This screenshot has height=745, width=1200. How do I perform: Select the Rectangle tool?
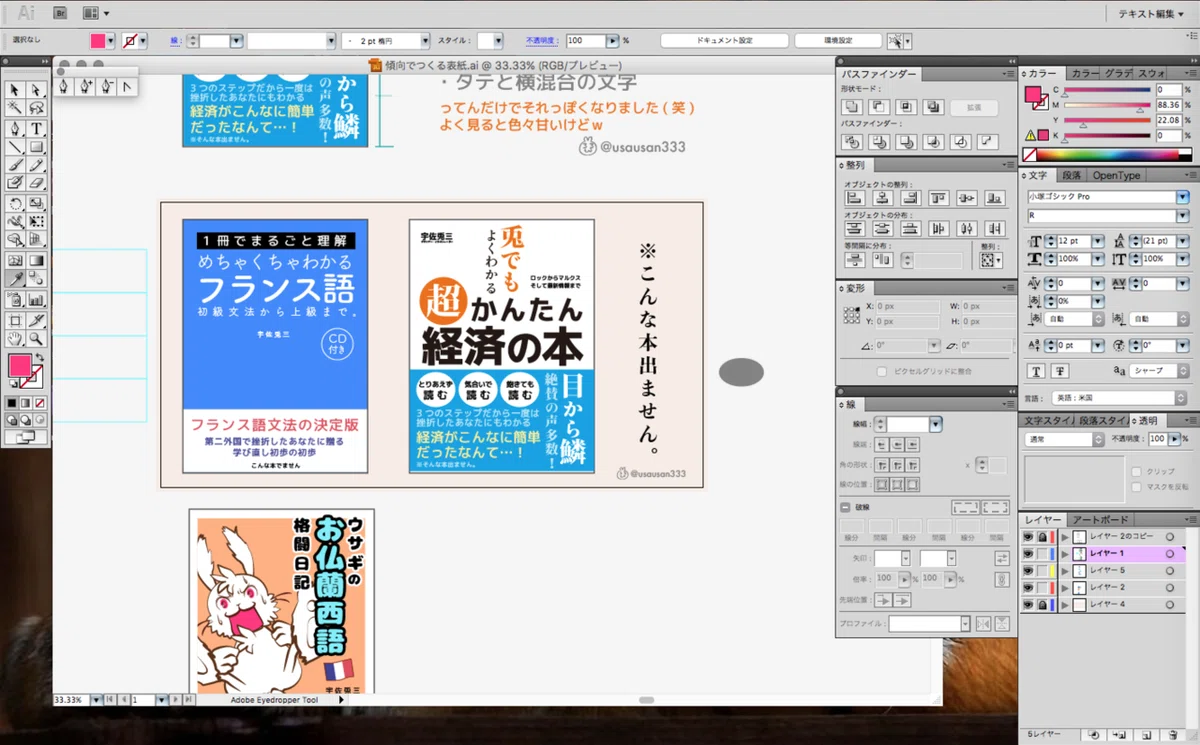(x=37, y=147)
